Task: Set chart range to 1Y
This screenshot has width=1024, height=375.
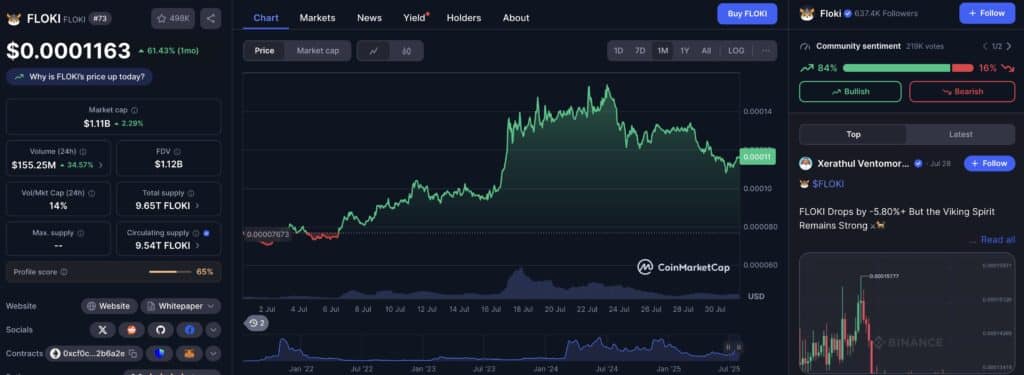Action: tap(684, 51)
